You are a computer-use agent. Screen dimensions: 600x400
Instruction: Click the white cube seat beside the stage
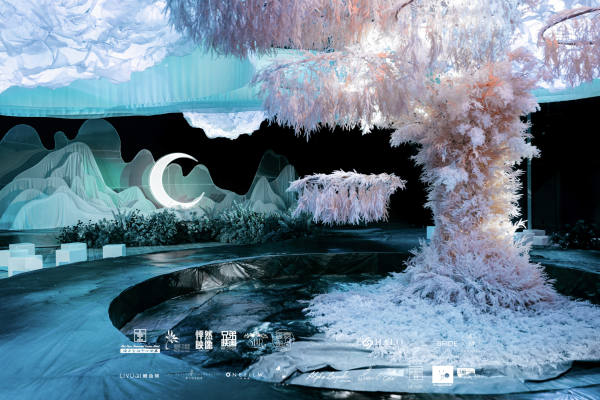pyautogui.click(x=114, y=251)
